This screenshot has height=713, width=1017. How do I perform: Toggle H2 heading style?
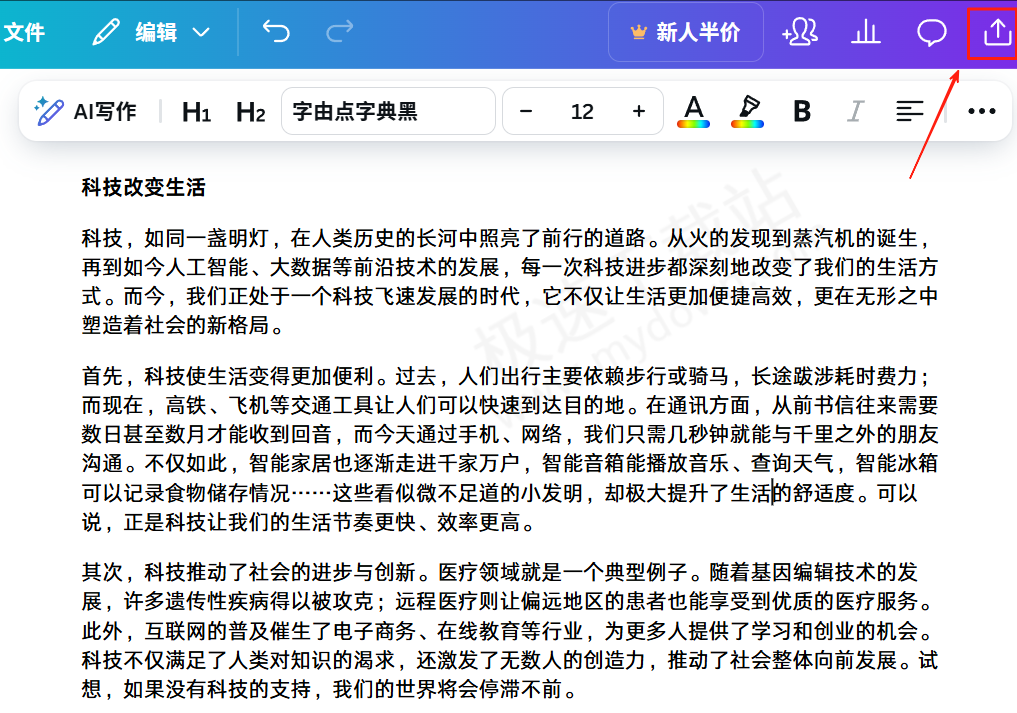(250, 111)
